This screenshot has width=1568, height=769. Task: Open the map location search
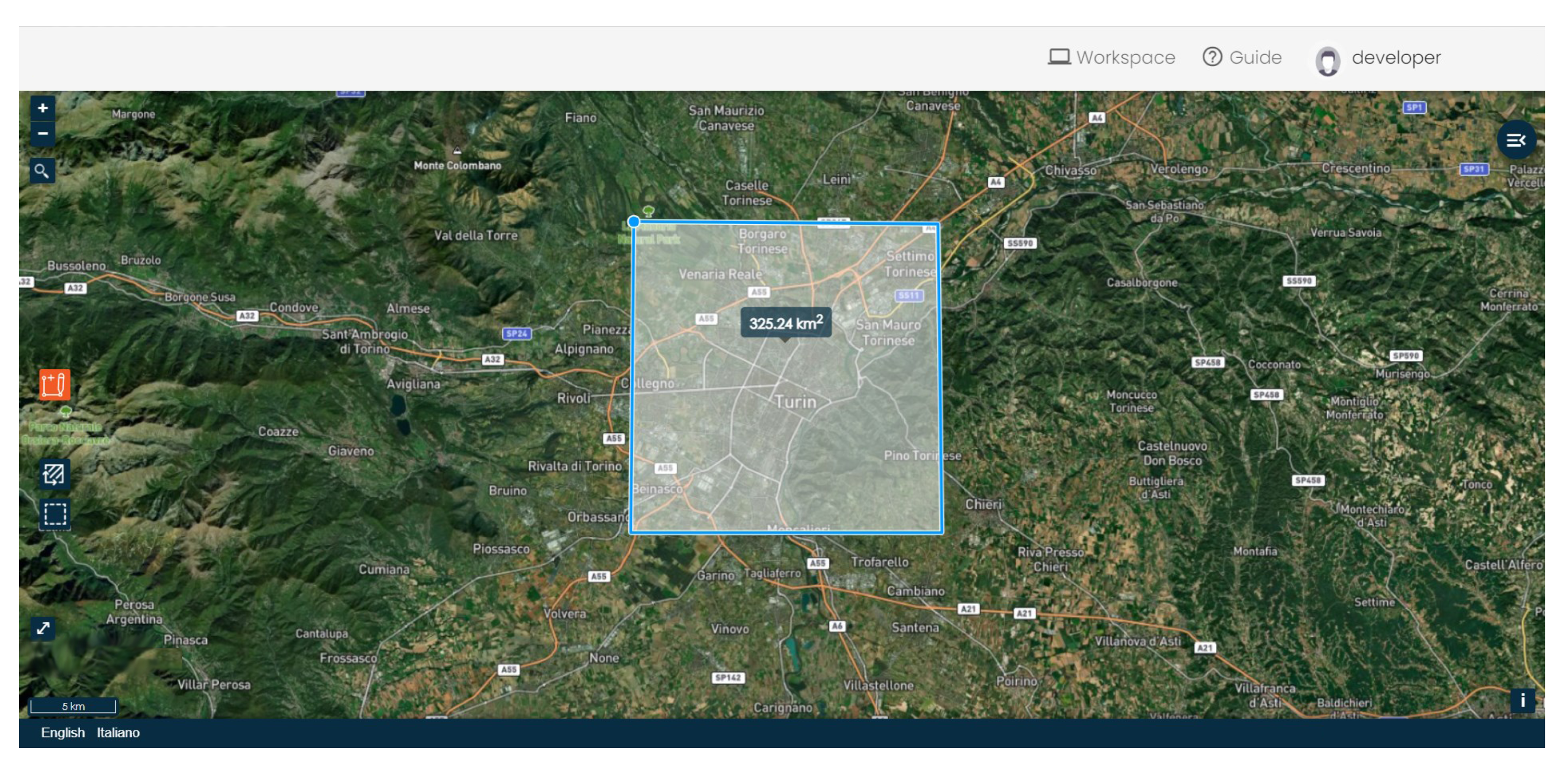pos(42,171)
